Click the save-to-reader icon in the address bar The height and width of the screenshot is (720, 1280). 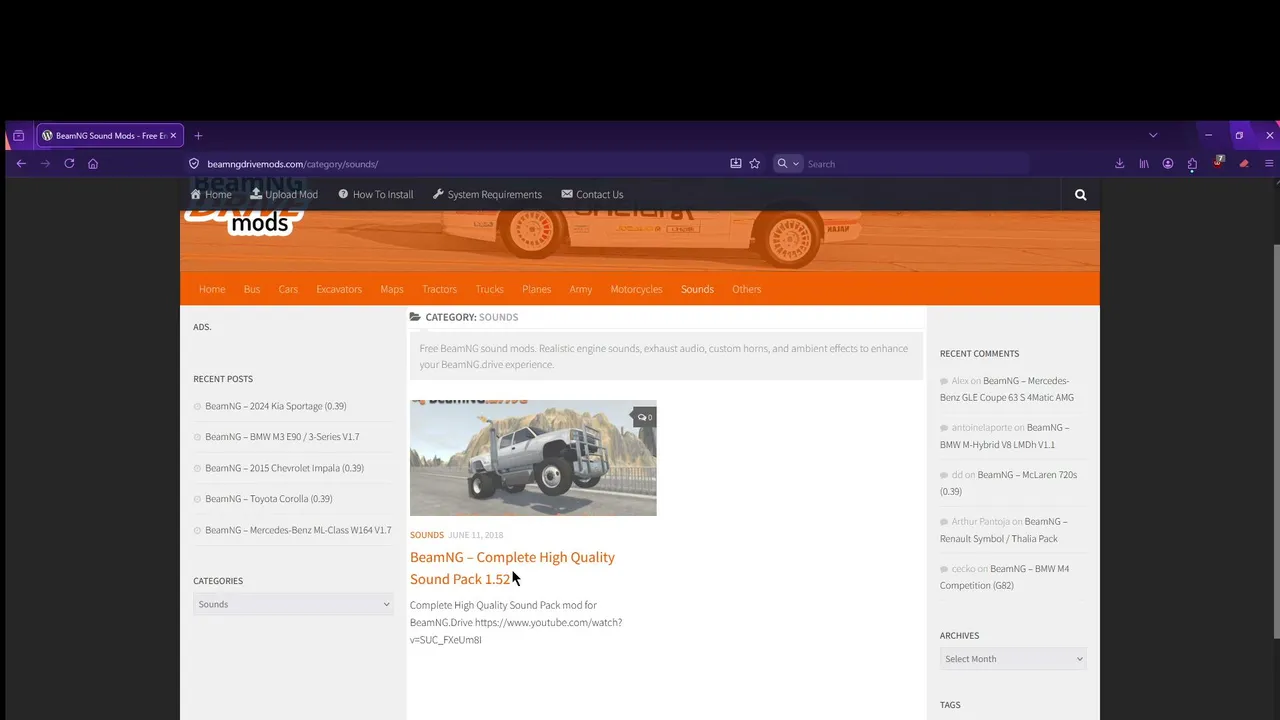click(x=736, y=164)
